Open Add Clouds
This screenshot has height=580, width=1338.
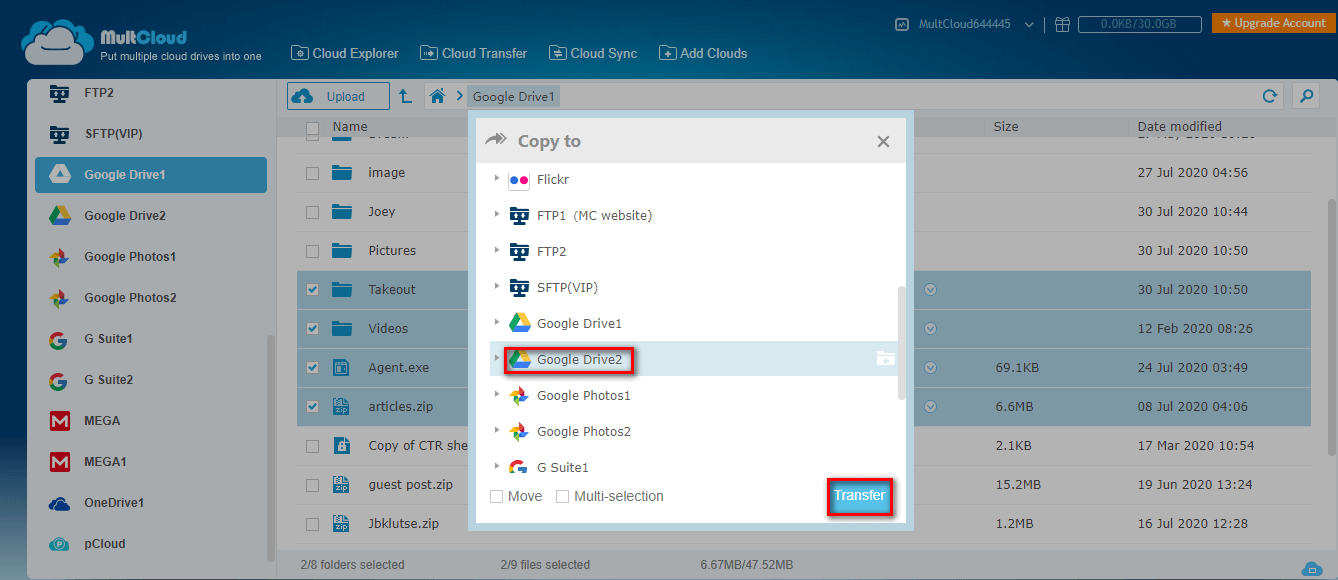tap(703, 53)
